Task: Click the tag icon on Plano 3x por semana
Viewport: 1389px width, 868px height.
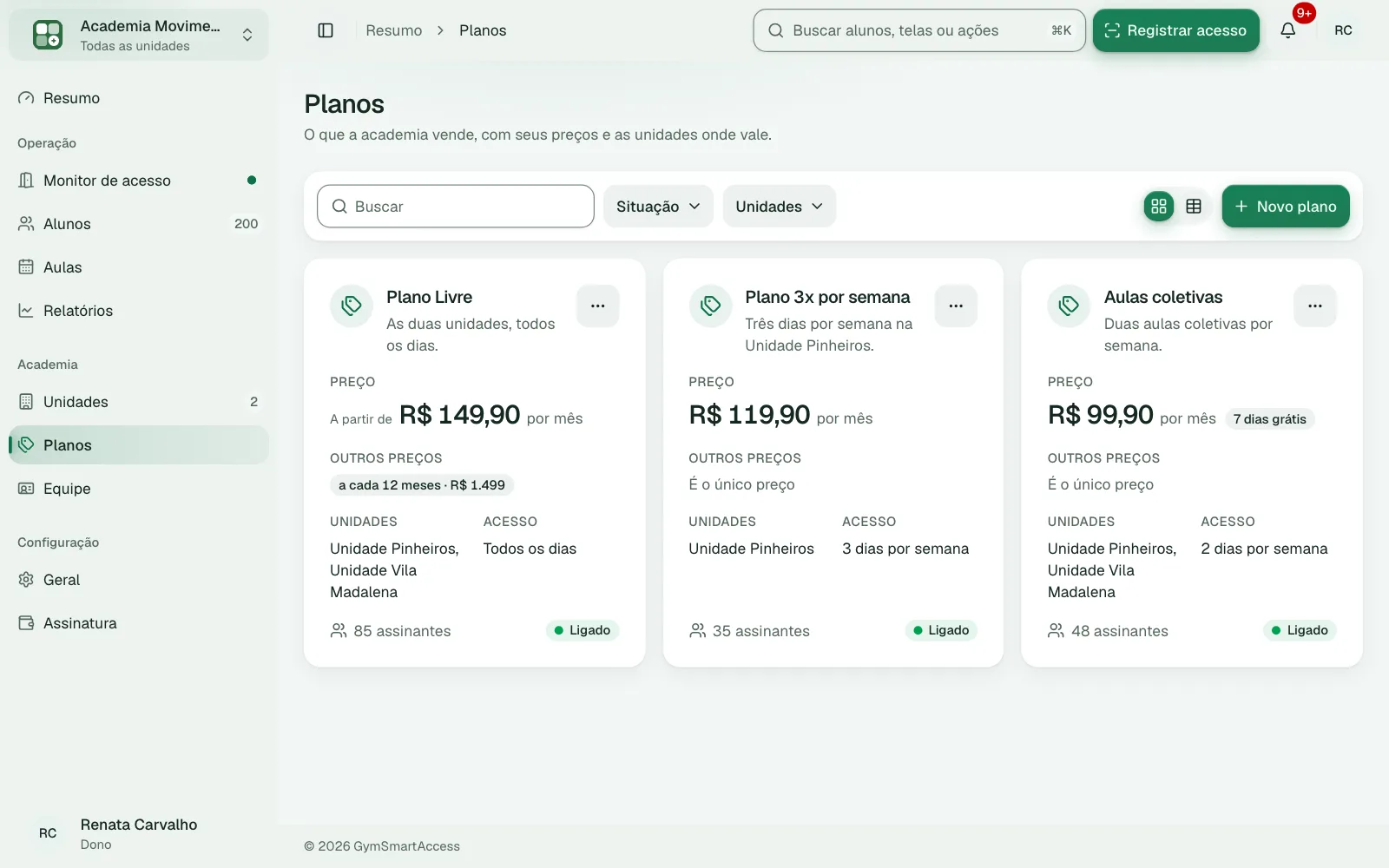Action: click(x=710, y=306)
